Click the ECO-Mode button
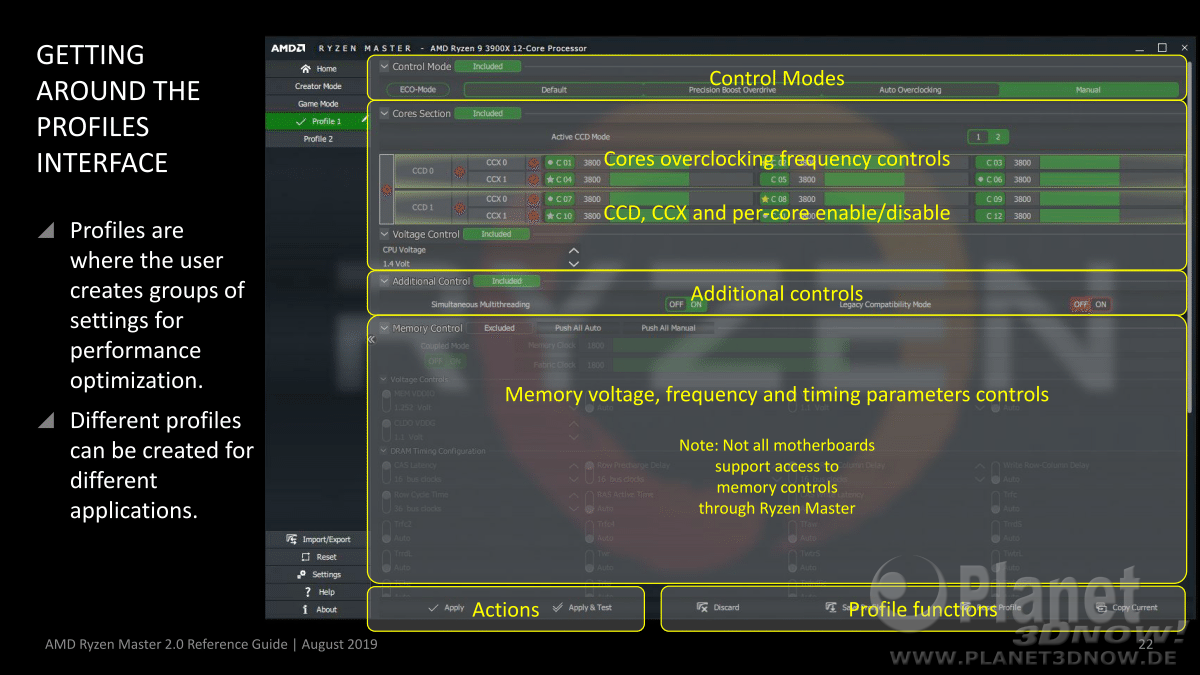The height and width of the screenshot is (675, 1200). [418, 90]
